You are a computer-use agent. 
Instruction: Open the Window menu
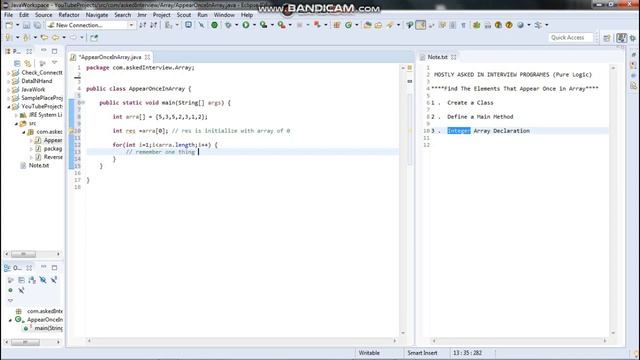(x=224, y=15)
